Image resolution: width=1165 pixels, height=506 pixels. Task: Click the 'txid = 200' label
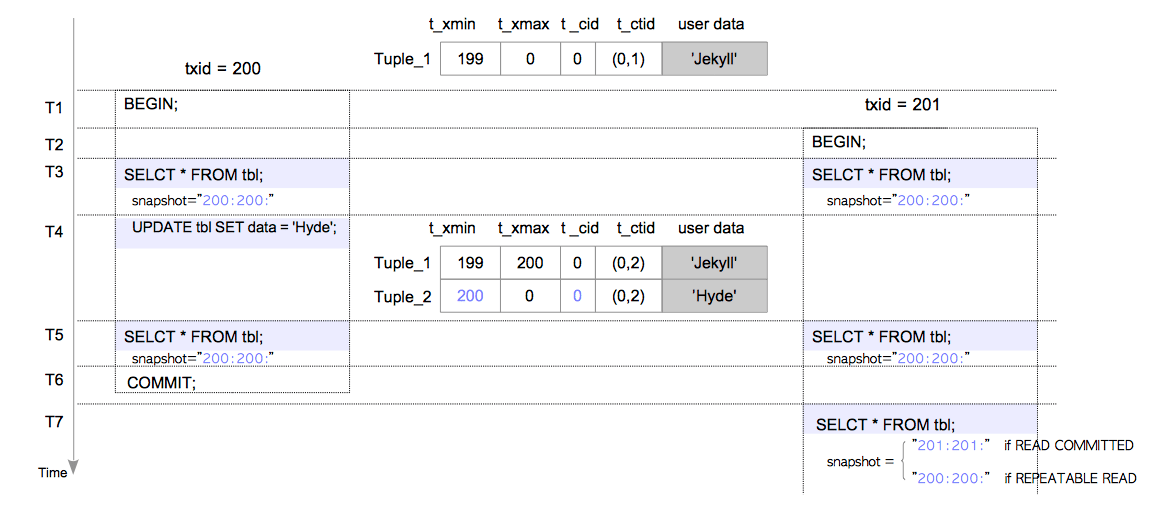(x=223, y=69)
